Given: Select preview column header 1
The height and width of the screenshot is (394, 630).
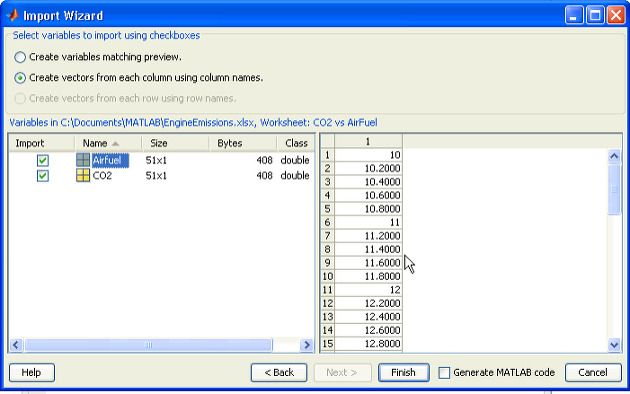Looking at the screenshot, I should pyautogui.click(x=368, y=141).
